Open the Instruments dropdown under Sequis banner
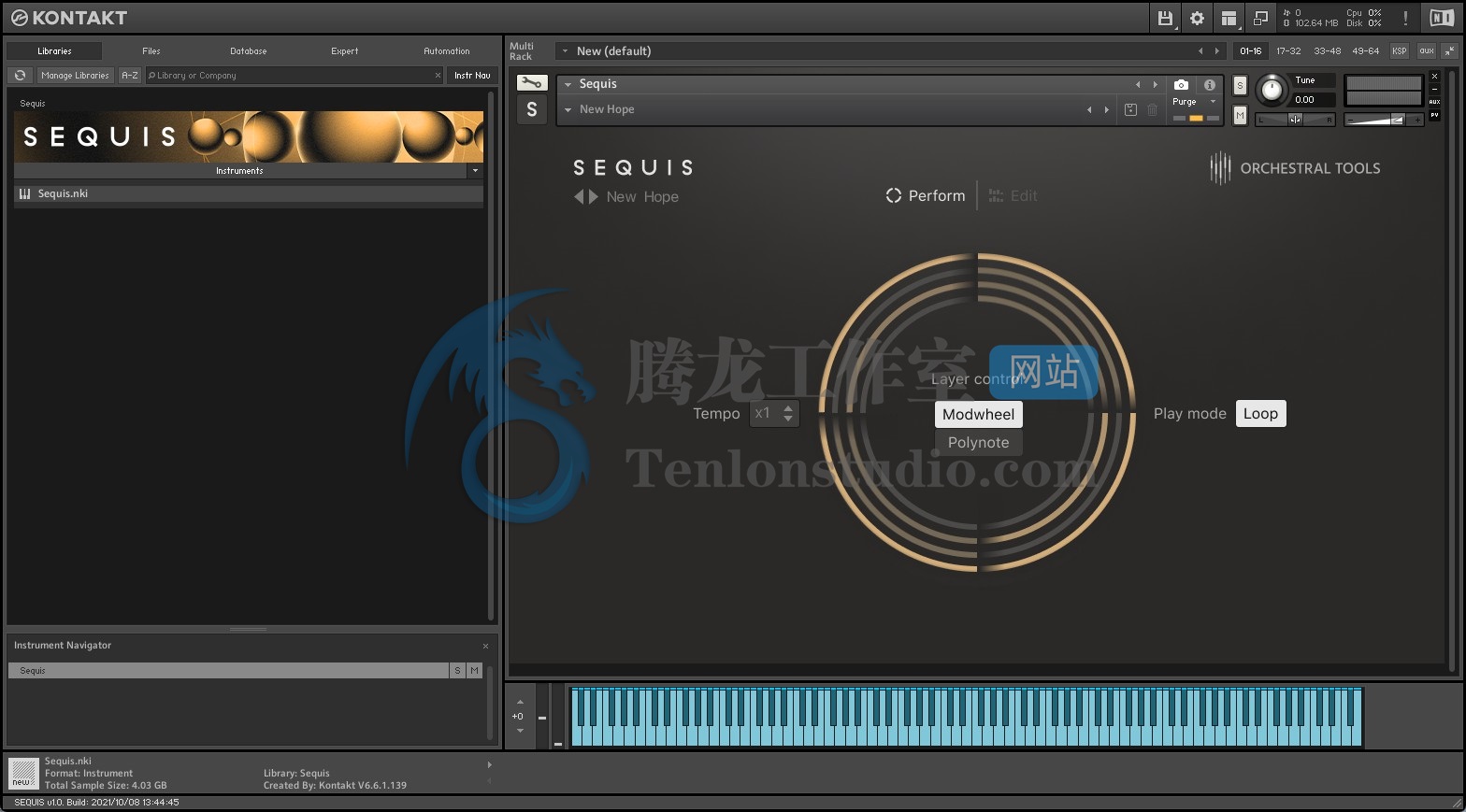Viewport: 1466px width, 812px height. [475, 171]
